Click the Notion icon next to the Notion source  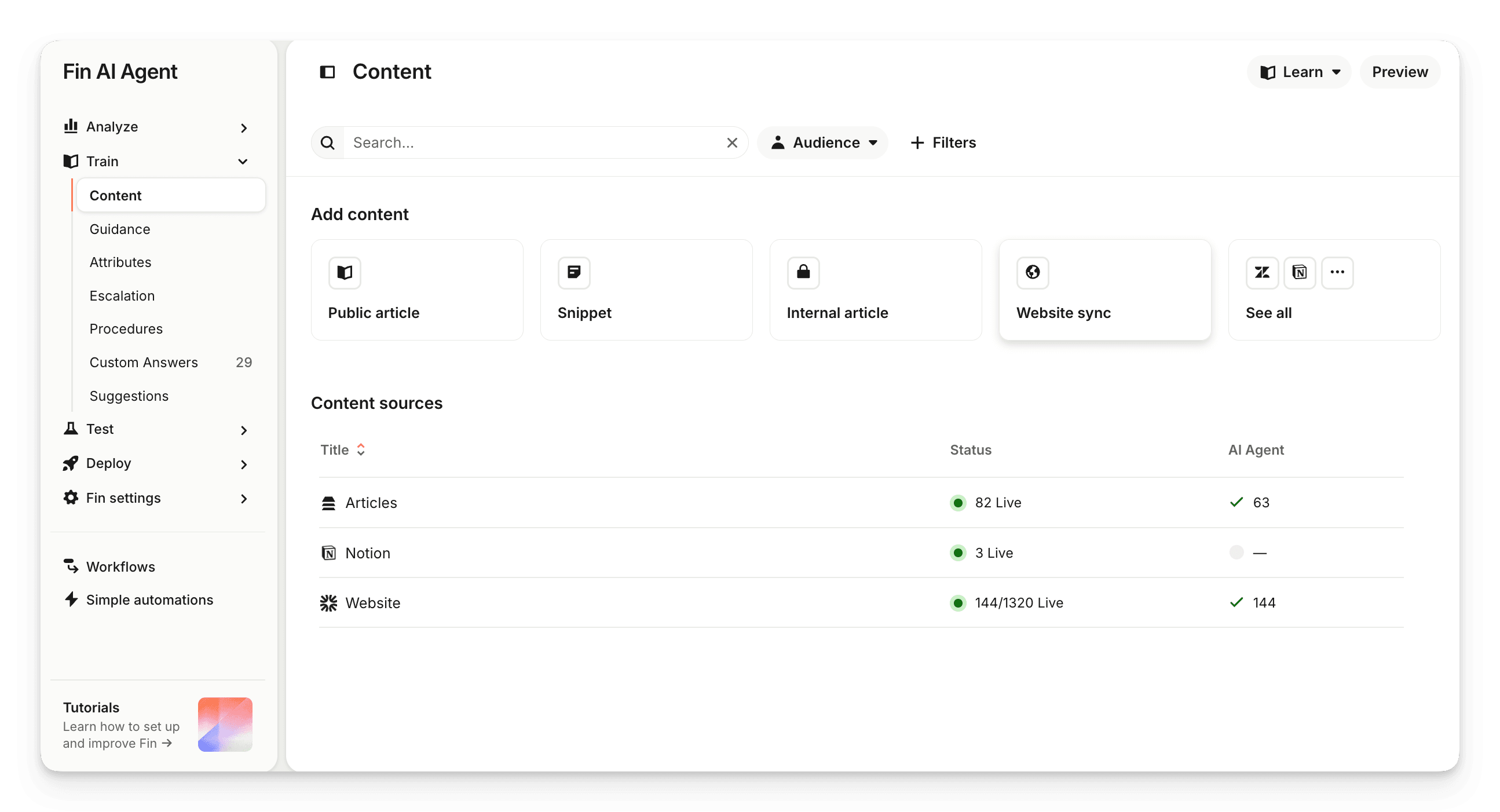328,553
